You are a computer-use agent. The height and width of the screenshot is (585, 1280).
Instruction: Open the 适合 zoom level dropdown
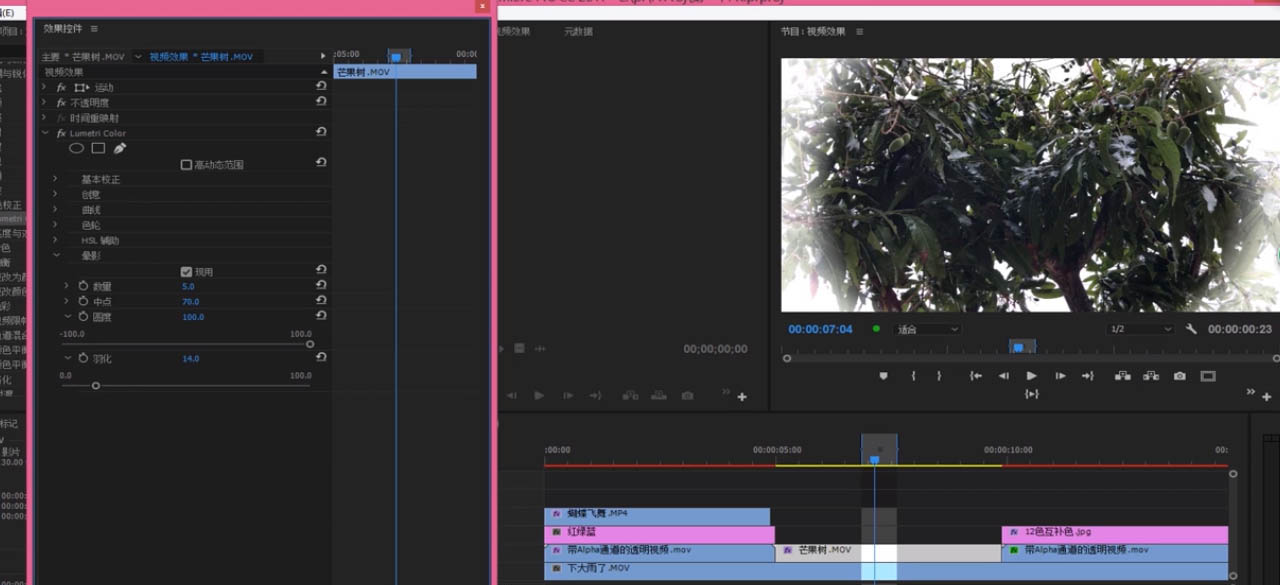pyautogui.click(x=928, y=329)
